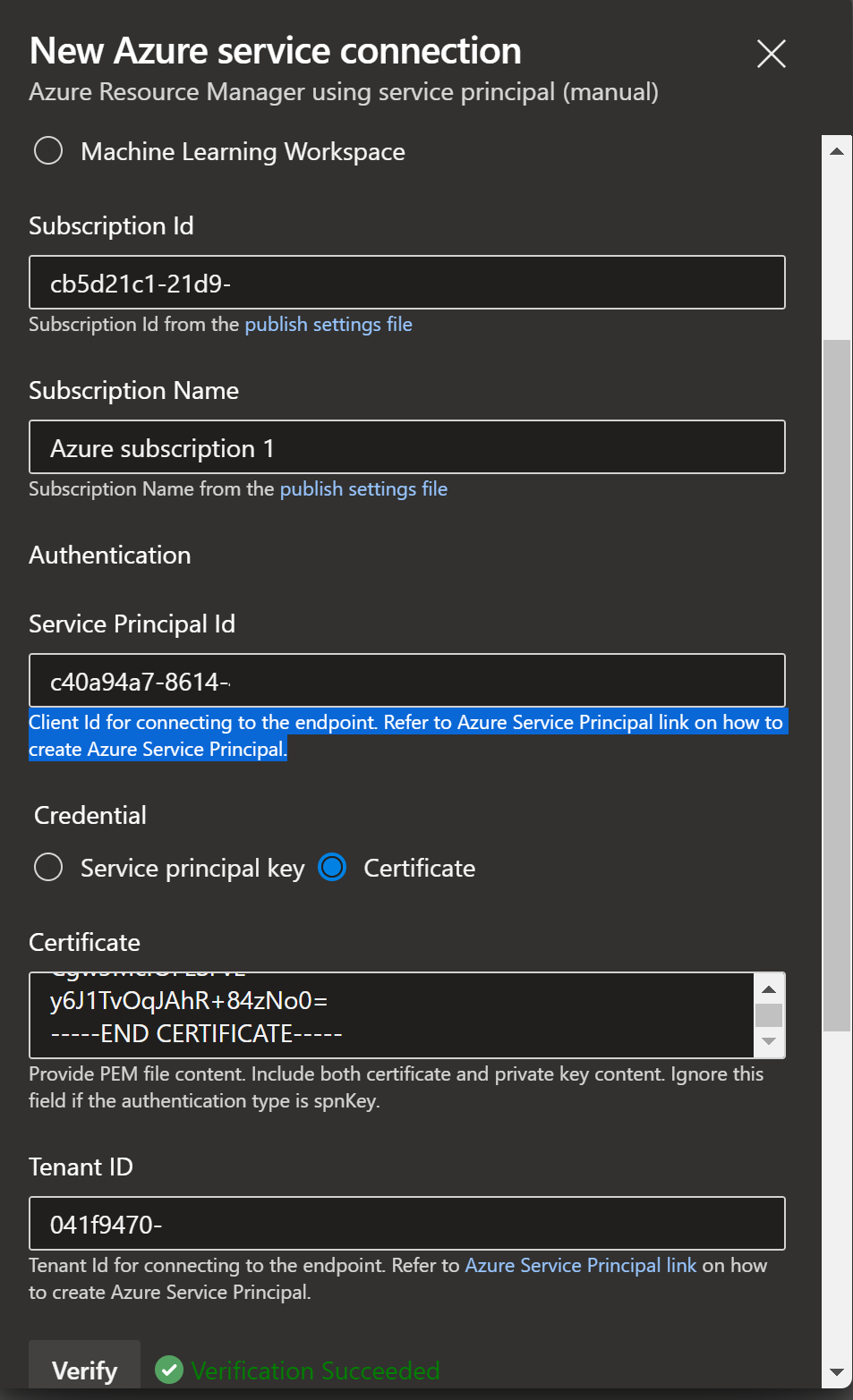853x1400 pixels.
Task: Click the Tenant ID label
Action: tap(81, 1167)
